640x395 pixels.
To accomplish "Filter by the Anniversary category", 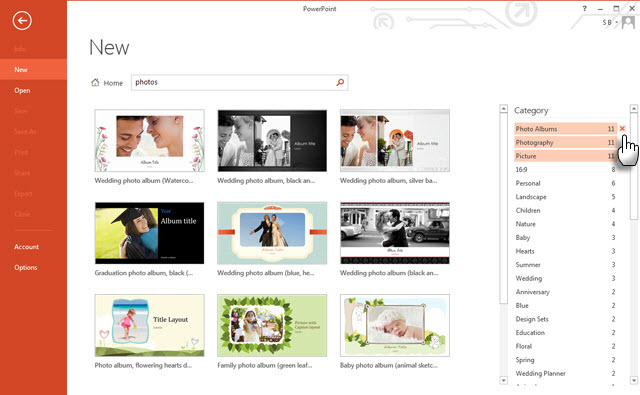I will point(565,292).
